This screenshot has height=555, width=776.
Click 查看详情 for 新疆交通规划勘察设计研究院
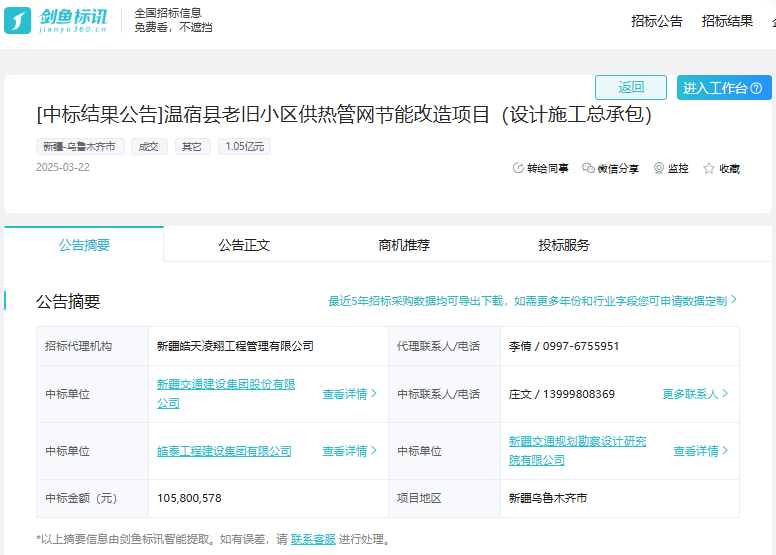click(x=700, y=451)
